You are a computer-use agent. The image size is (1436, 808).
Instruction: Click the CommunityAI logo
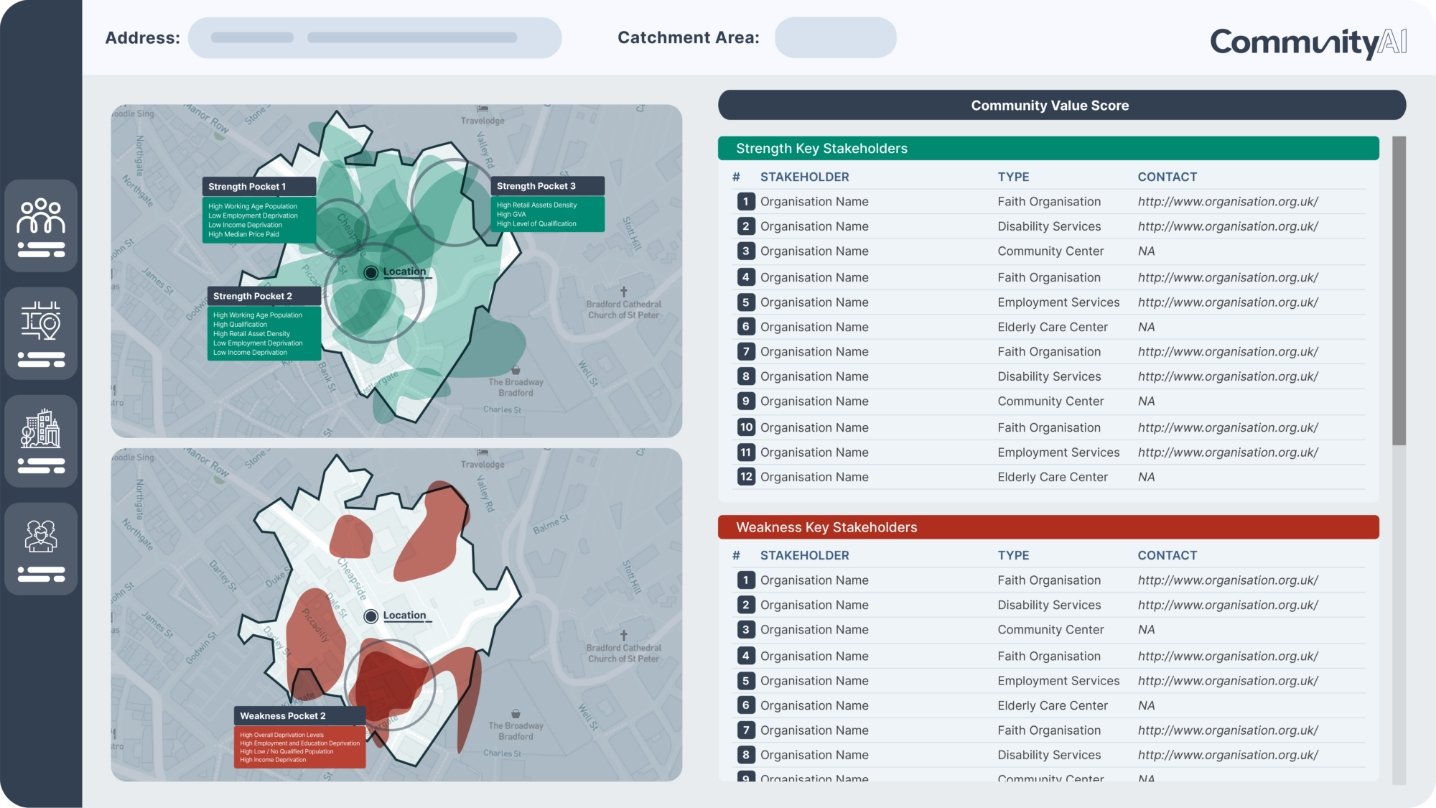coord(1307,41)
